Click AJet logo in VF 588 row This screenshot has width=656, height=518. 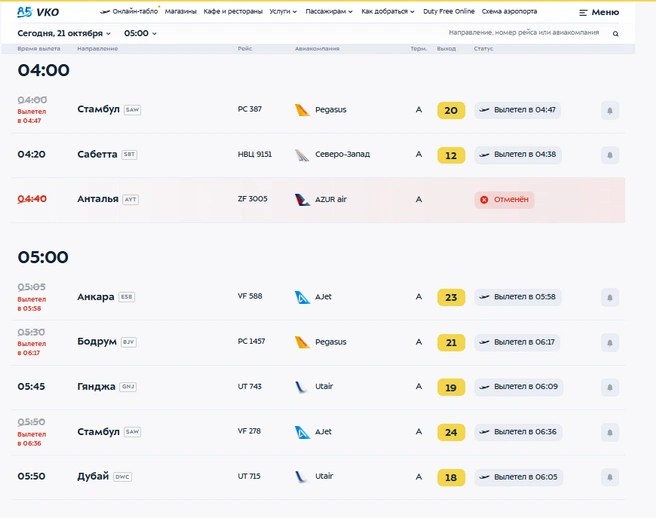point(302,297)
